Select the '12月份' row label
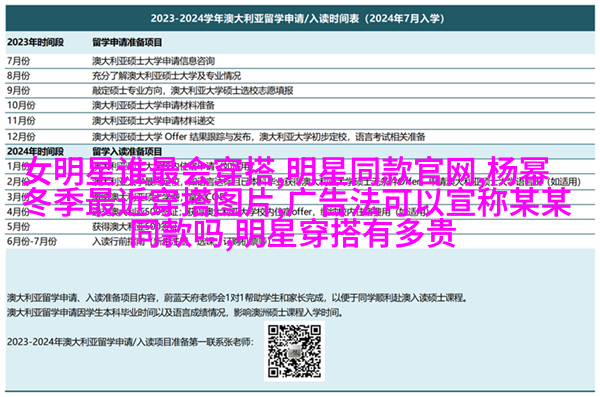The image size is (600, 397). click(x=21, y=137)
